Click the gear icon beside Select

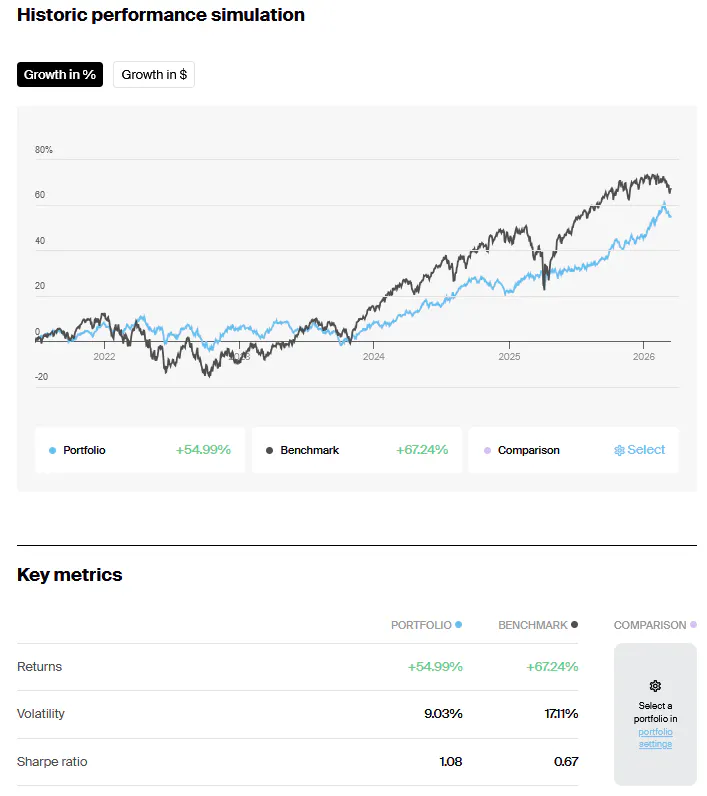click(x=619, y=450)
